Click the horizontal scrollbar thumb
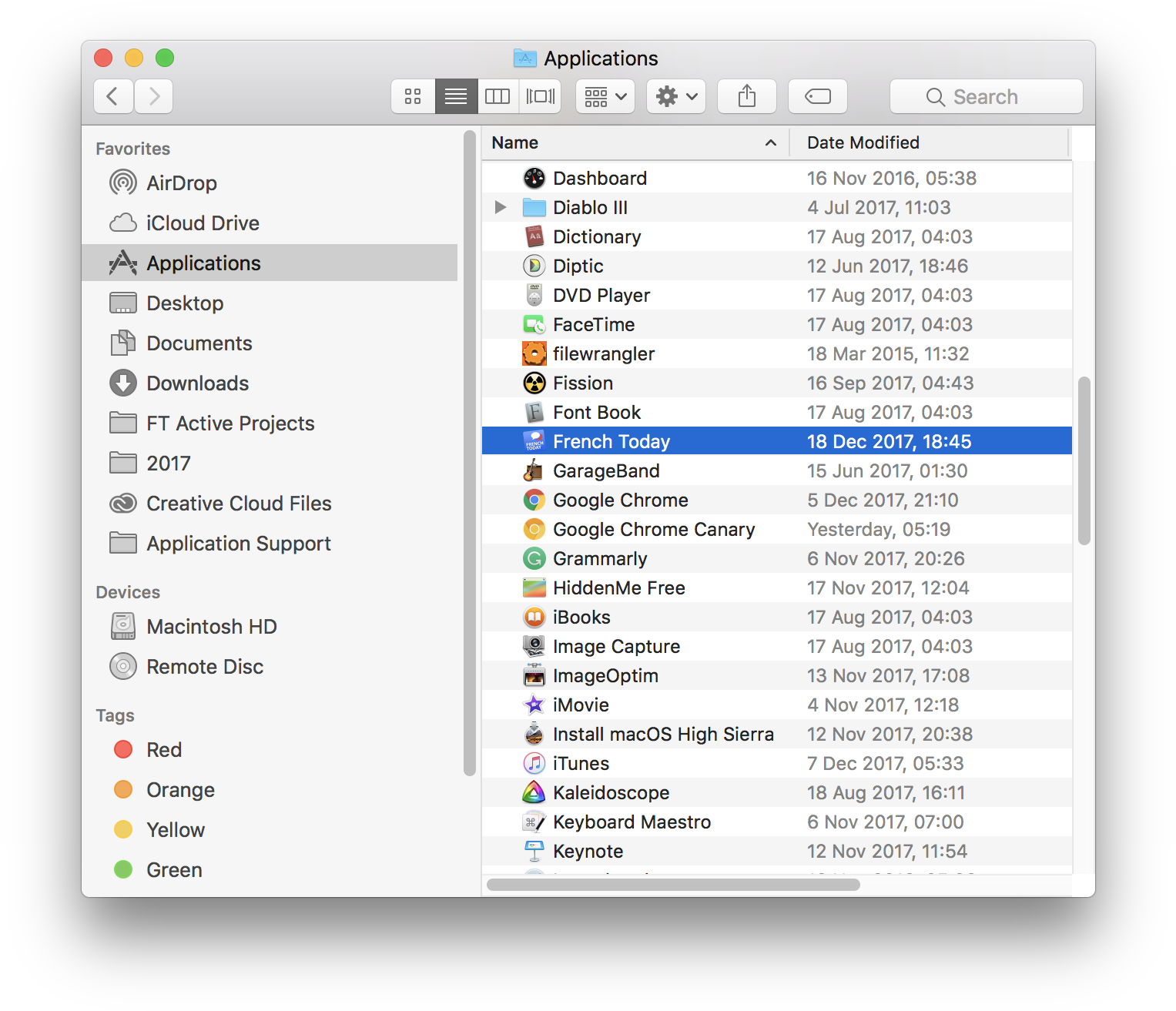This screenshot has width=1176, height=1011. (x=674, y=885)
